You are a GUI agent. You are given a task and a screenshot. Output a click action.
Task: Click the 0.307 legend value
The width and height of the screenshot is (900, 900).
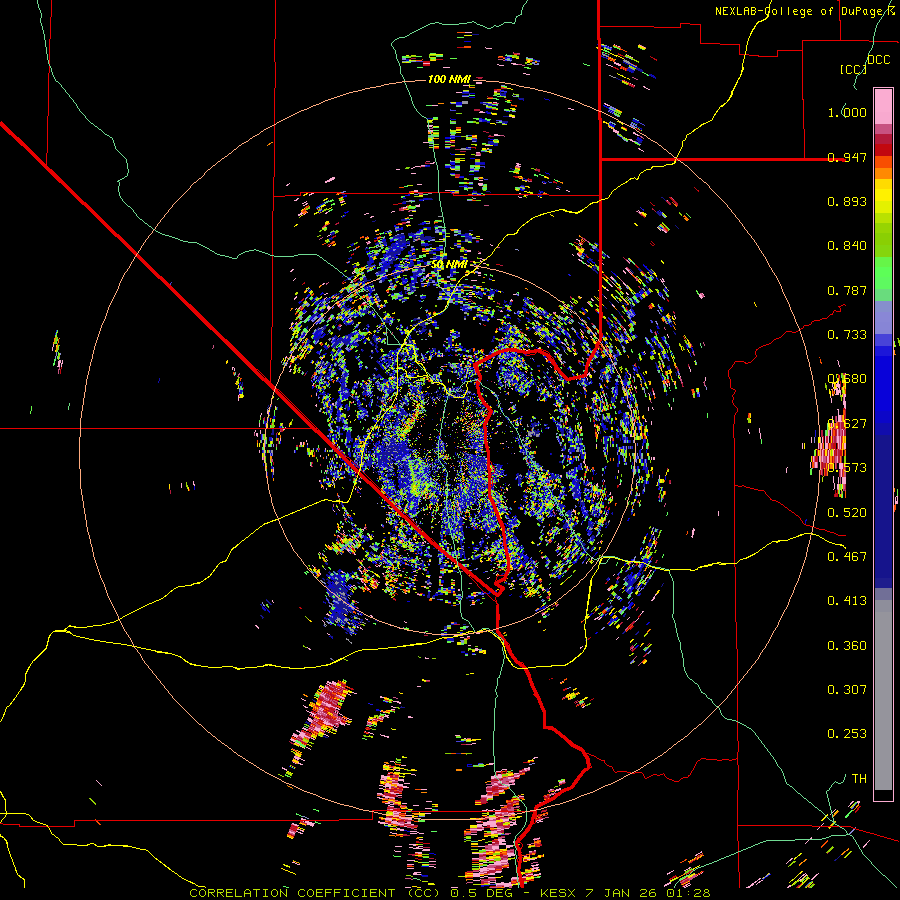(x=847, y=689)
